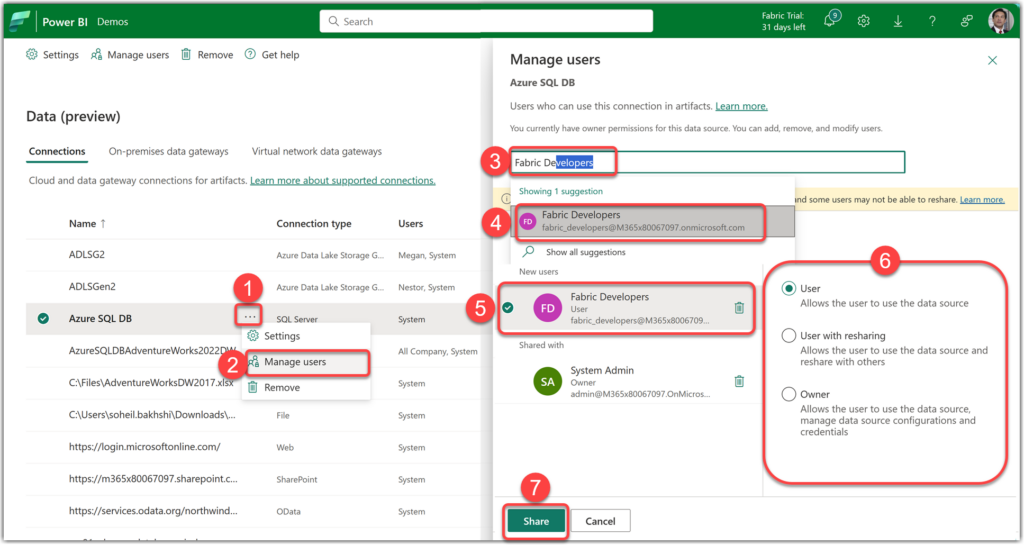Viewport: 1024px width, 545px height.
Task: Click the top Search box
Action: (486, 21)
